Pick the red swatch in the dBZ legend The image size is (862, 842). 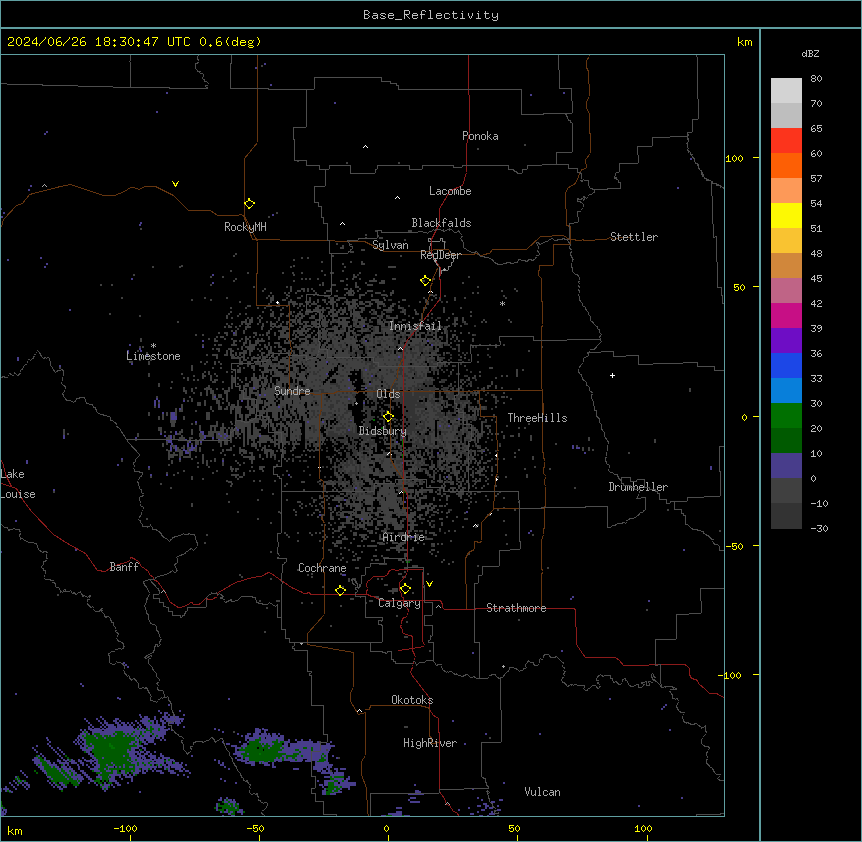click(x=786, y=140)
